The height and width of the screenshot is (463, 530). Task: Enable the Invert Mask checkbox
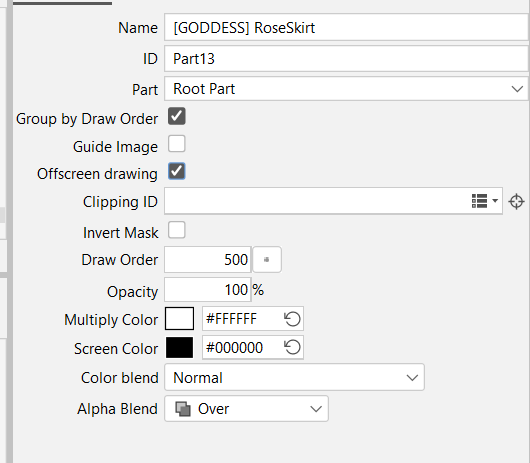pos(176,230)
